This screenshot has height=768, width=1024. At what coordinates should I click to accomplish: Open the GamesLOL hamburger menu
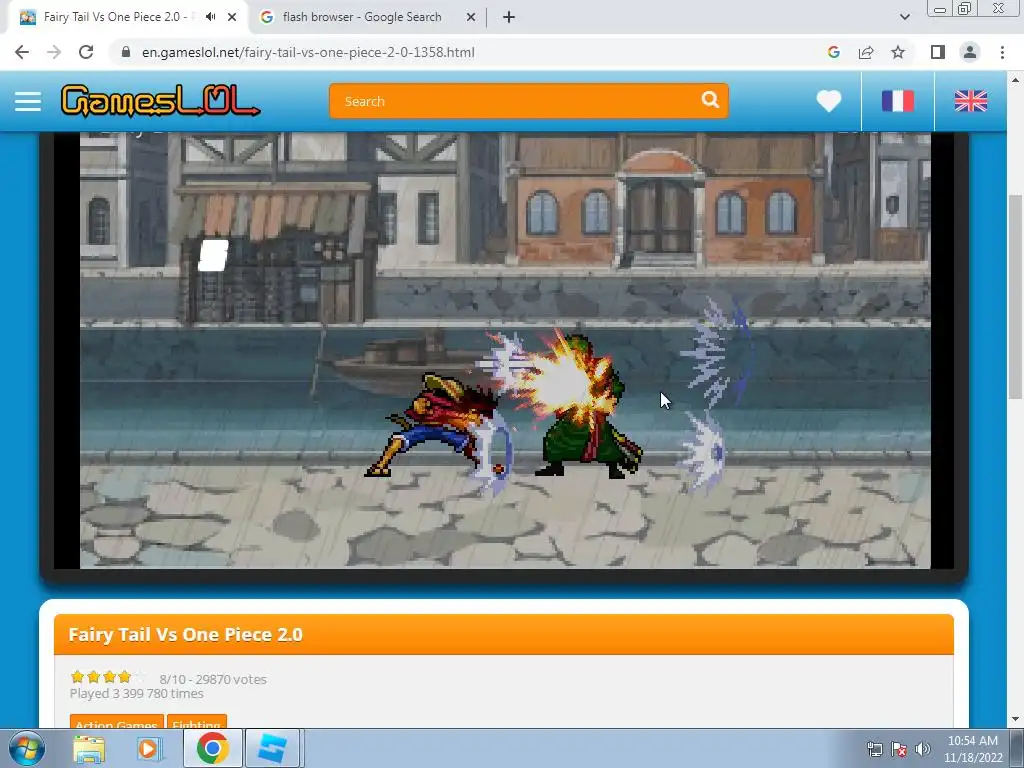[x=27, y=101]
